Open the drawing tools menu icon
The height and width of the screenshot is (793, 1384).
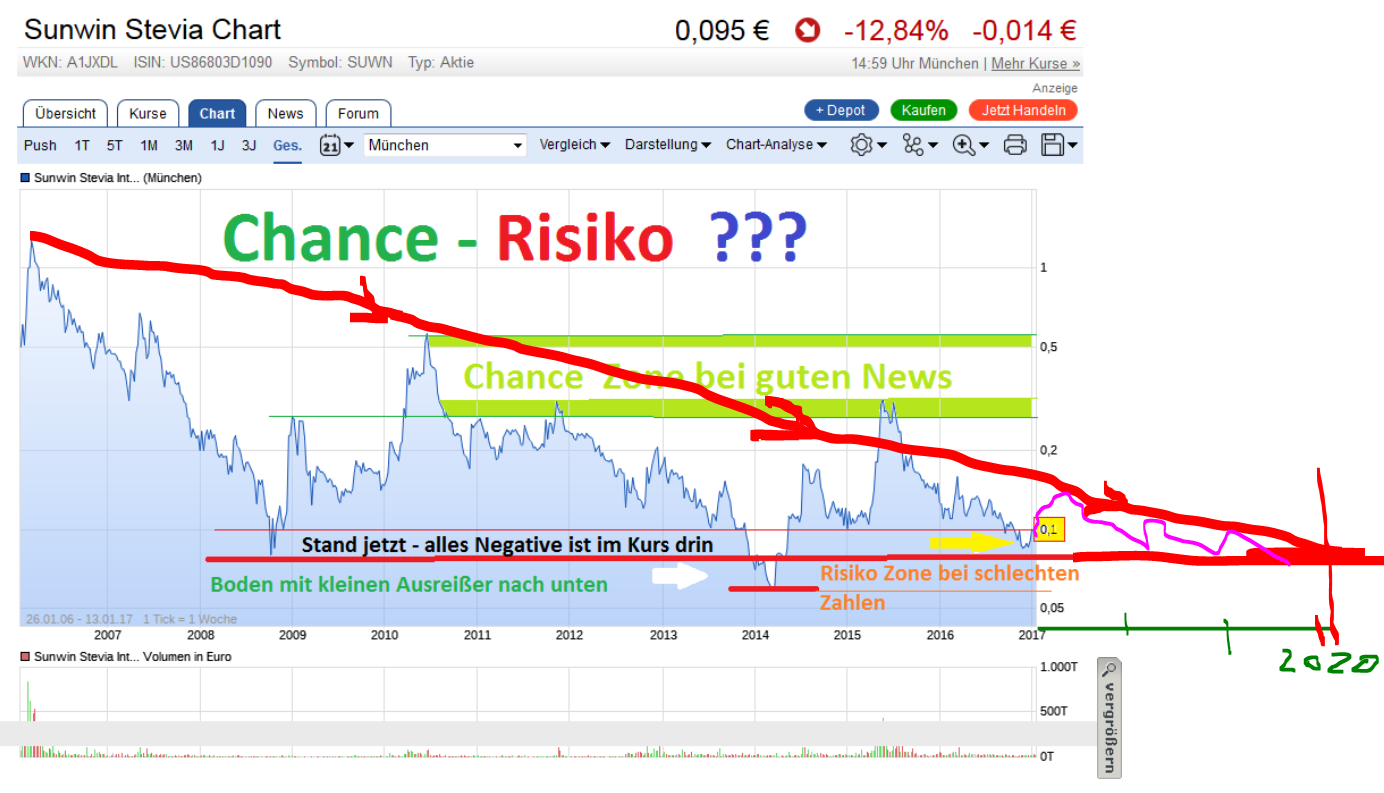pyautogui.click(x=919, y=145)
